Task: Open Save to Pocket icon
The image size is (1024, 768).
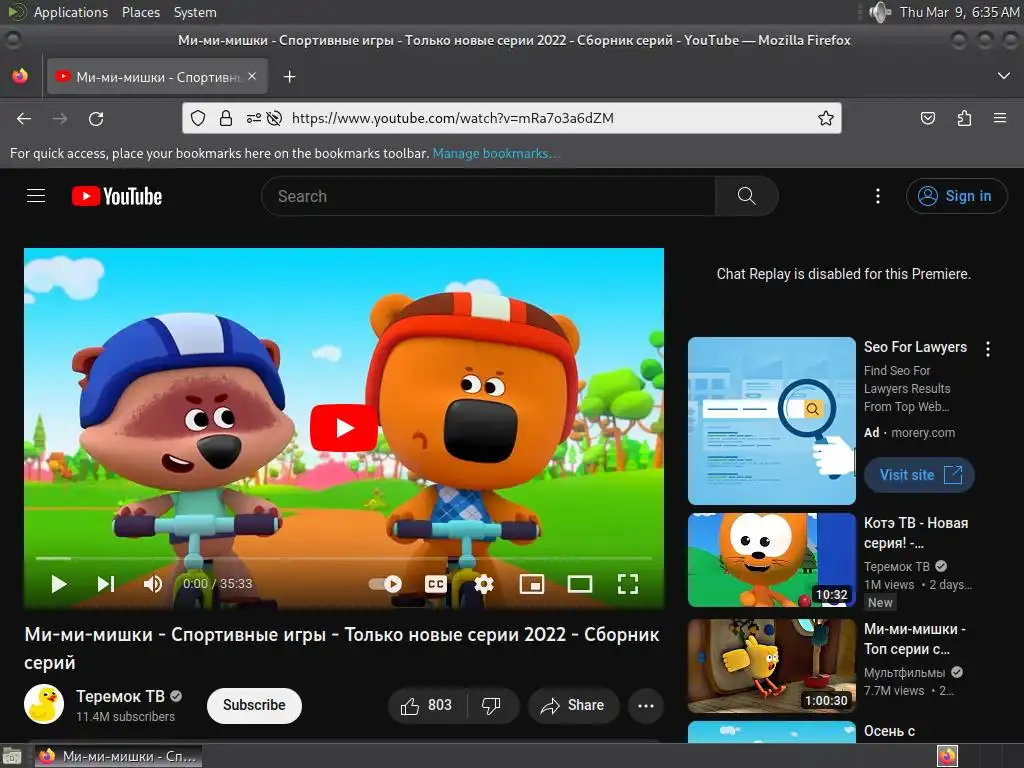Action: pyautogui.click(x=927, y=118)
